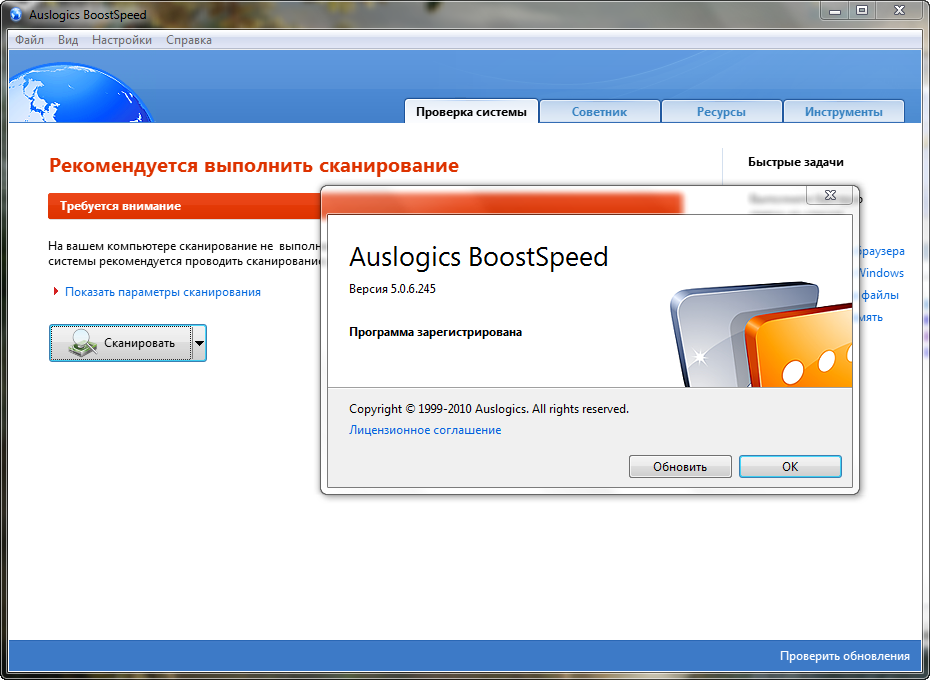Click the magnifier icon on the Сканировать button
This screenshot has height=680, width=930.
tap(83, 343)
